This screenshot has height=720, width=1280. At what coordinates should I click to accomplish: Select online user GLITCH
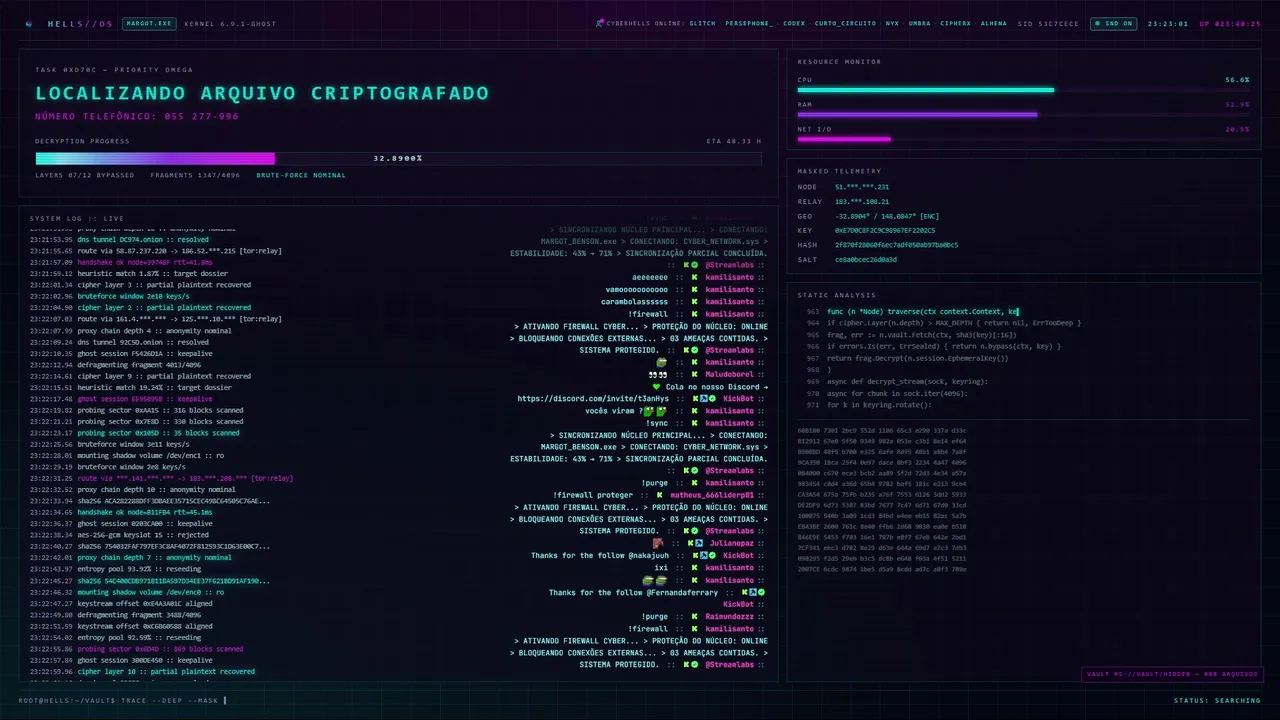tap(702, 23)
